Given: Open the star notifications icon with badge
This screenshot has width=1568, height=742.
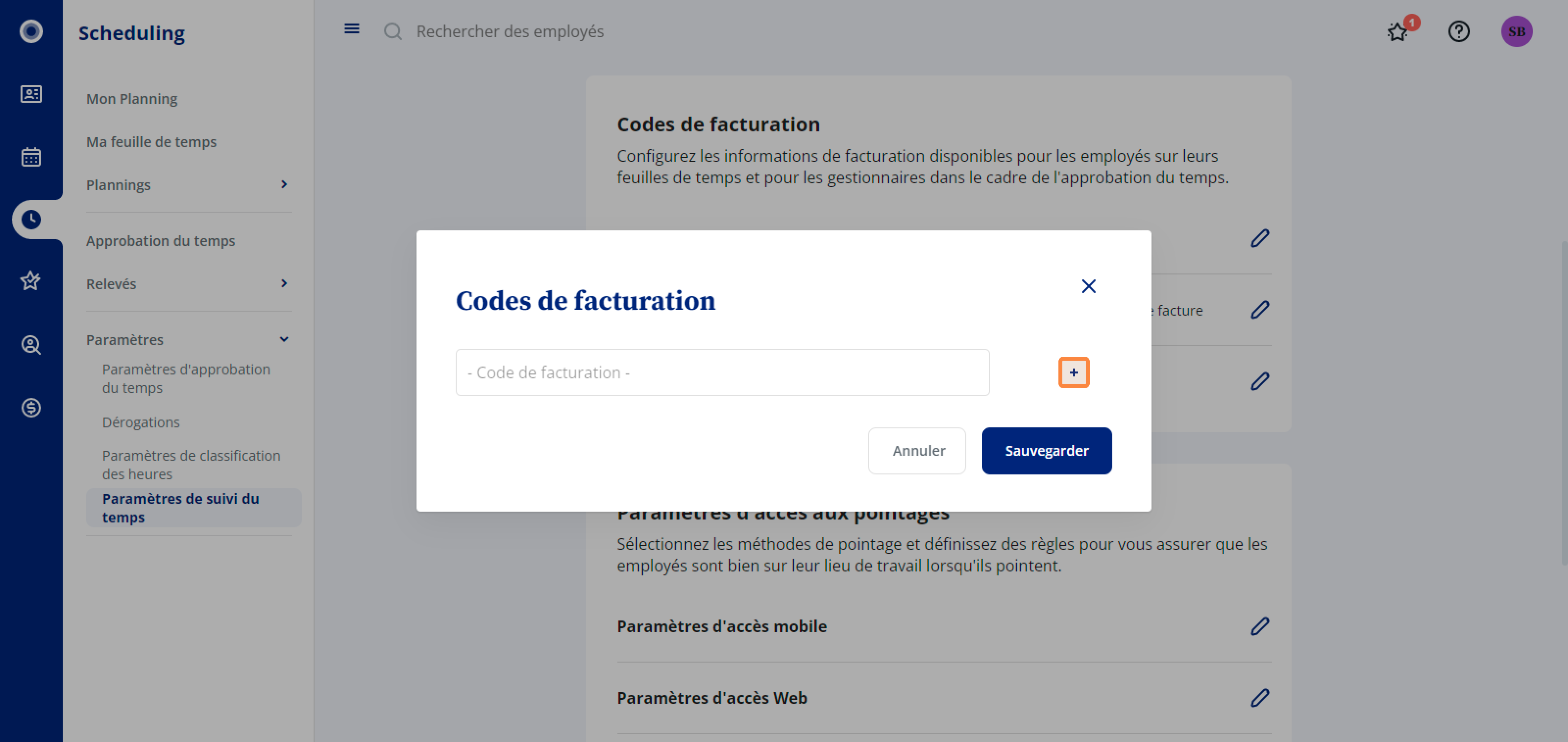Looking at the screenshot, I should coord(1397,31).
